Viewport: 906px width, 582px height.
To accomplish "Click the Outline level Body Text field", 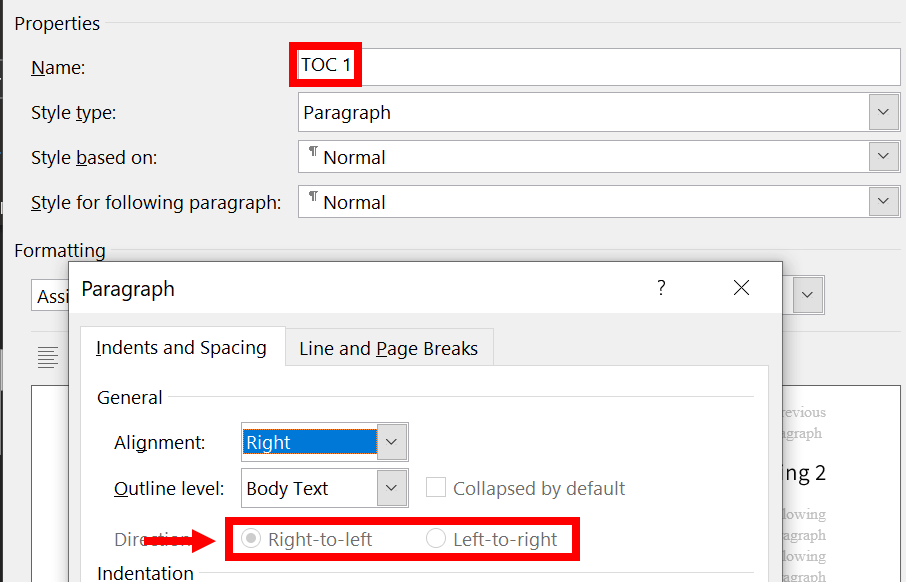I will [310, 488].
